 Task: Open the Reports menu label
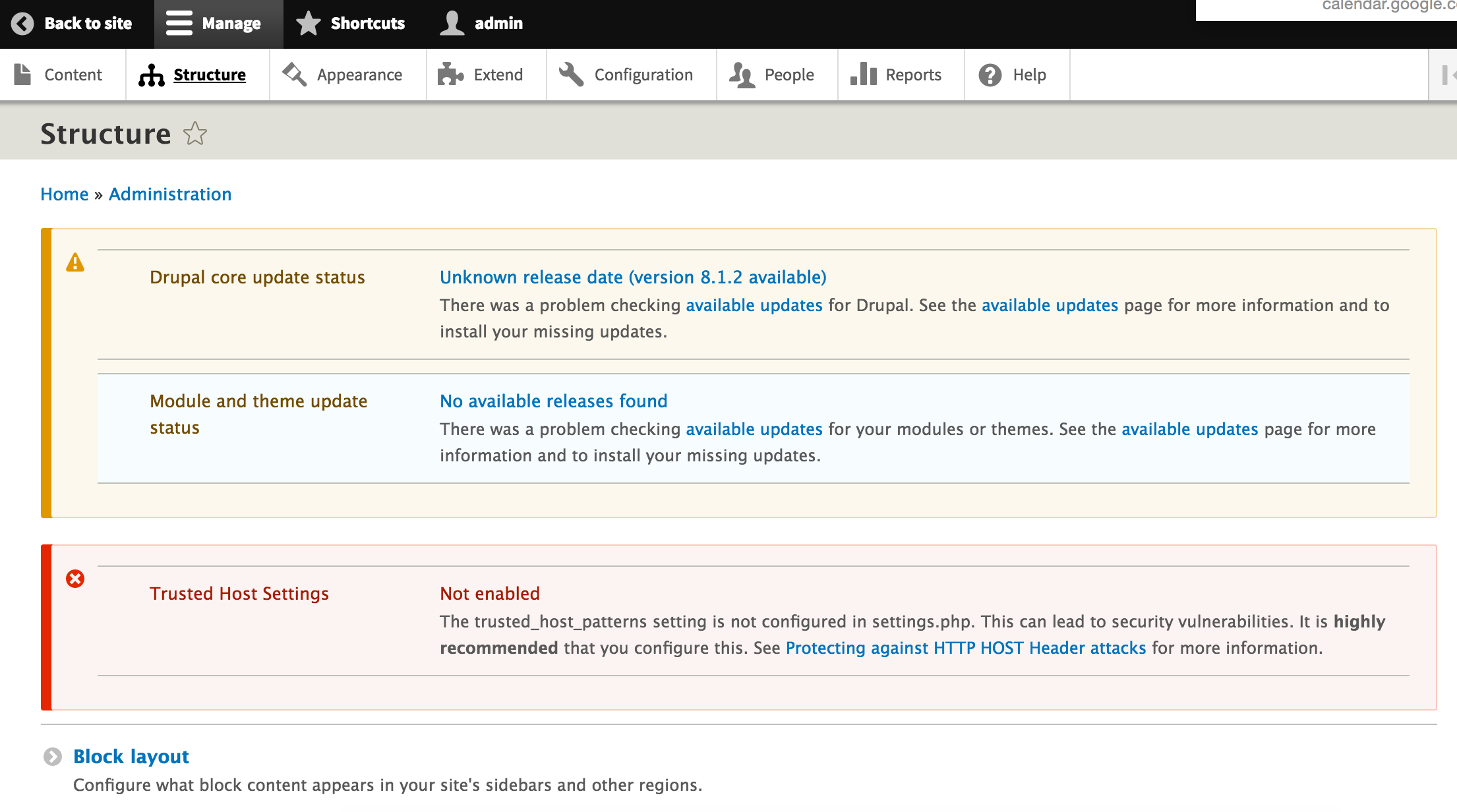coord(914,75)
